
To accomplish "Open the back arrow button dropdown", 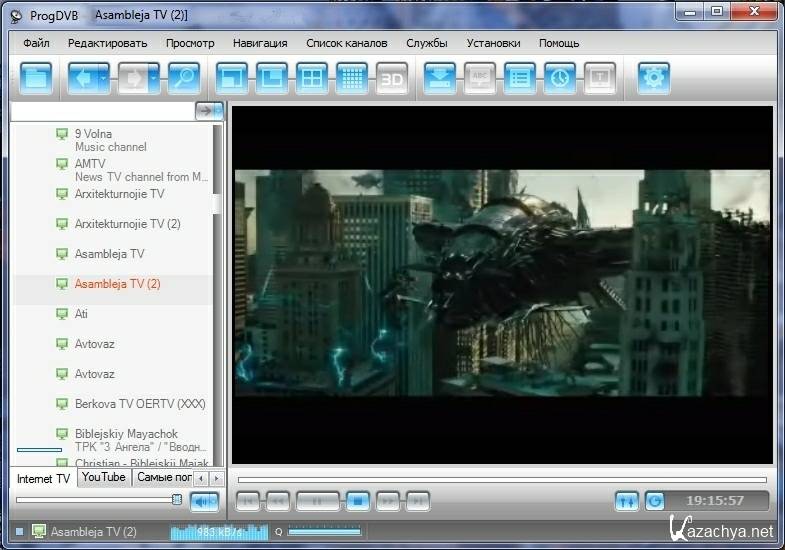I will 106,78.
